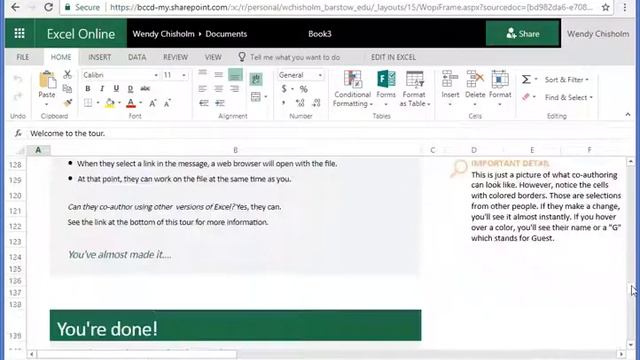Toggle Strikethrough formatting
The width and height of the screenshot is (640, 360).
point(145,89)
